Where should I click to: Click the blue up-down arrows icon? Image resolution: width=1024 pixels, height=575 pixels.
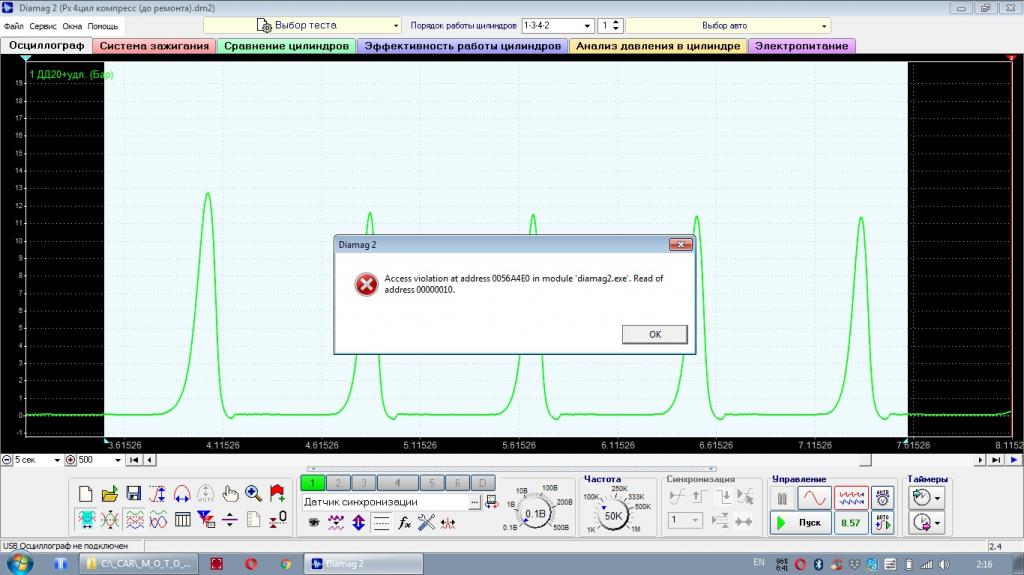pos(359,523)
